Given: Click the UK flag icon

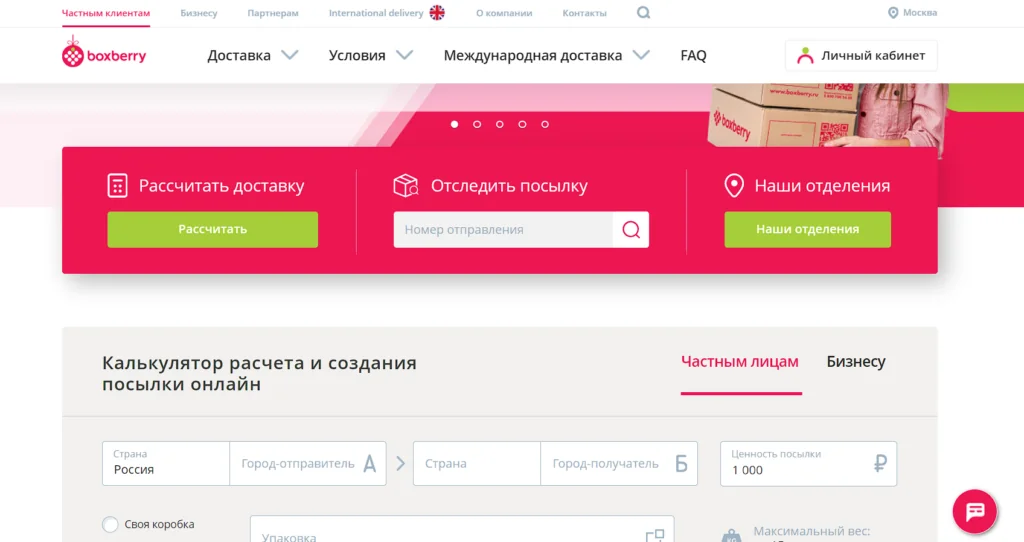Looking at the screenshot, I should click(437, 12).
